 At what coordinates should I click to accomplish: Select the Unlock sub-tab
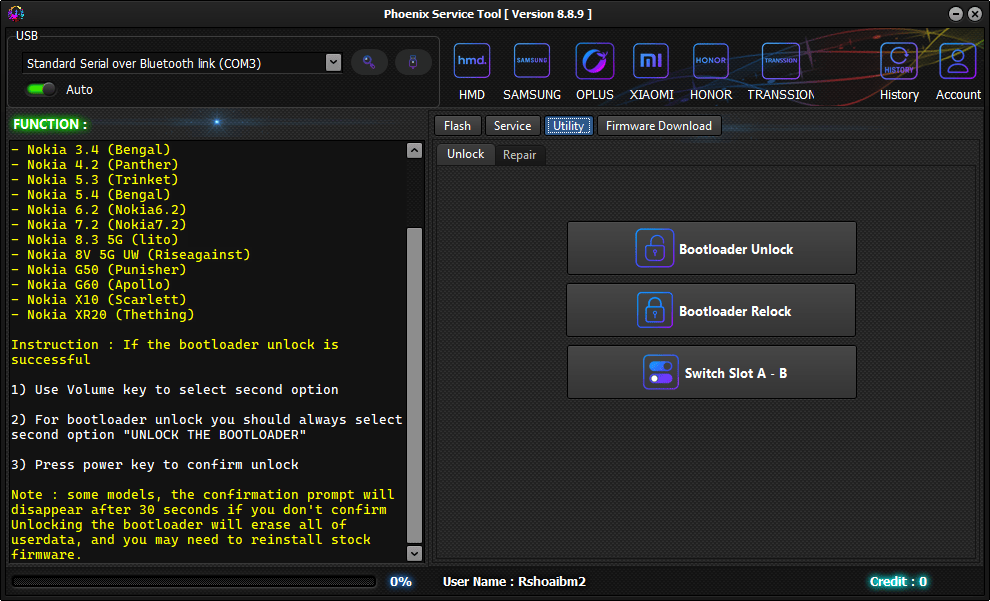coord(465,154)
